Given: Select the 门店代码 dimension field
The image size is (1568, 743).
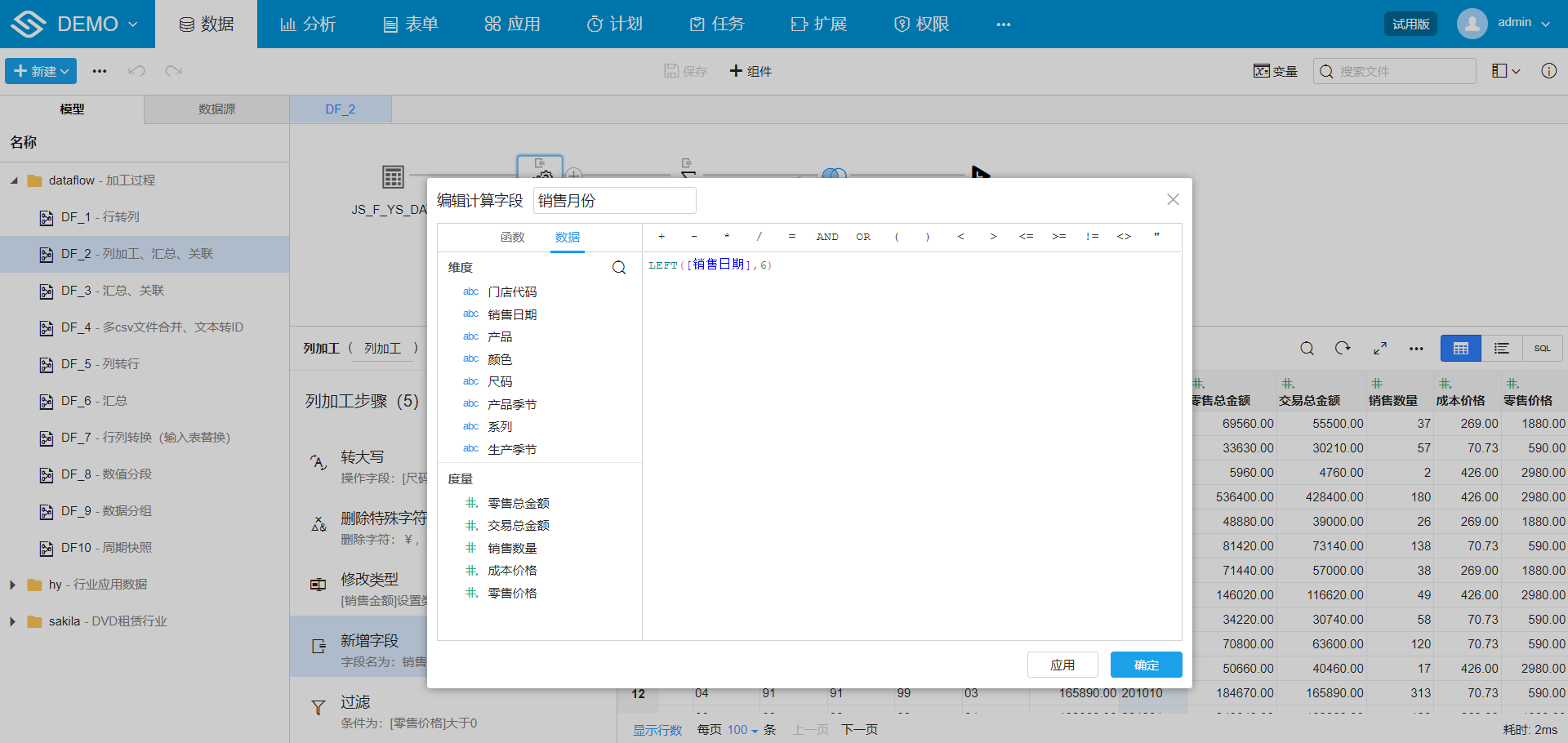Looking at the screenshot, I should [x=512, y=292].
